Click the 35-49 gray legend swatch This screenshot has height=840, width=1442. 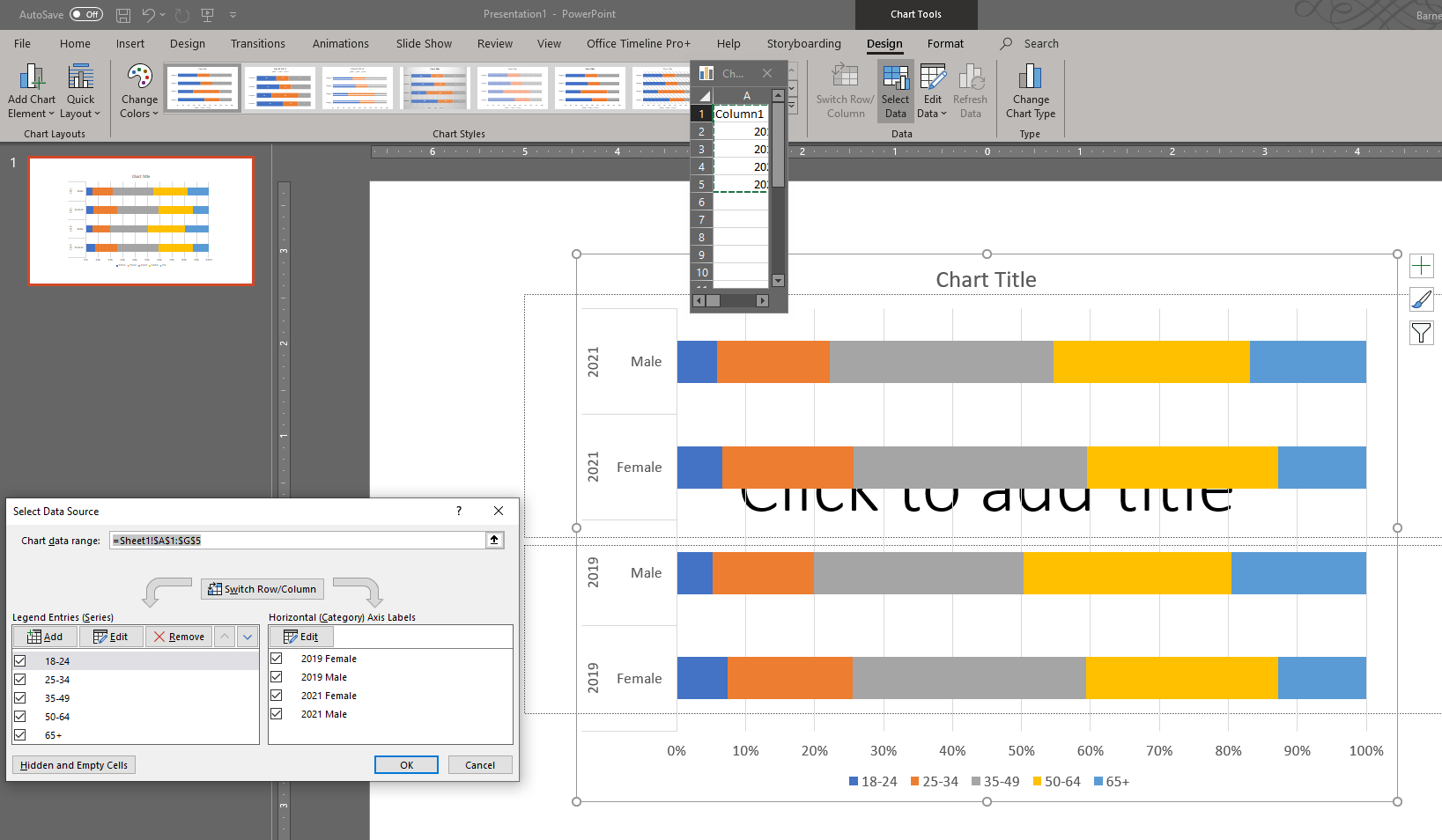[976, 782]
